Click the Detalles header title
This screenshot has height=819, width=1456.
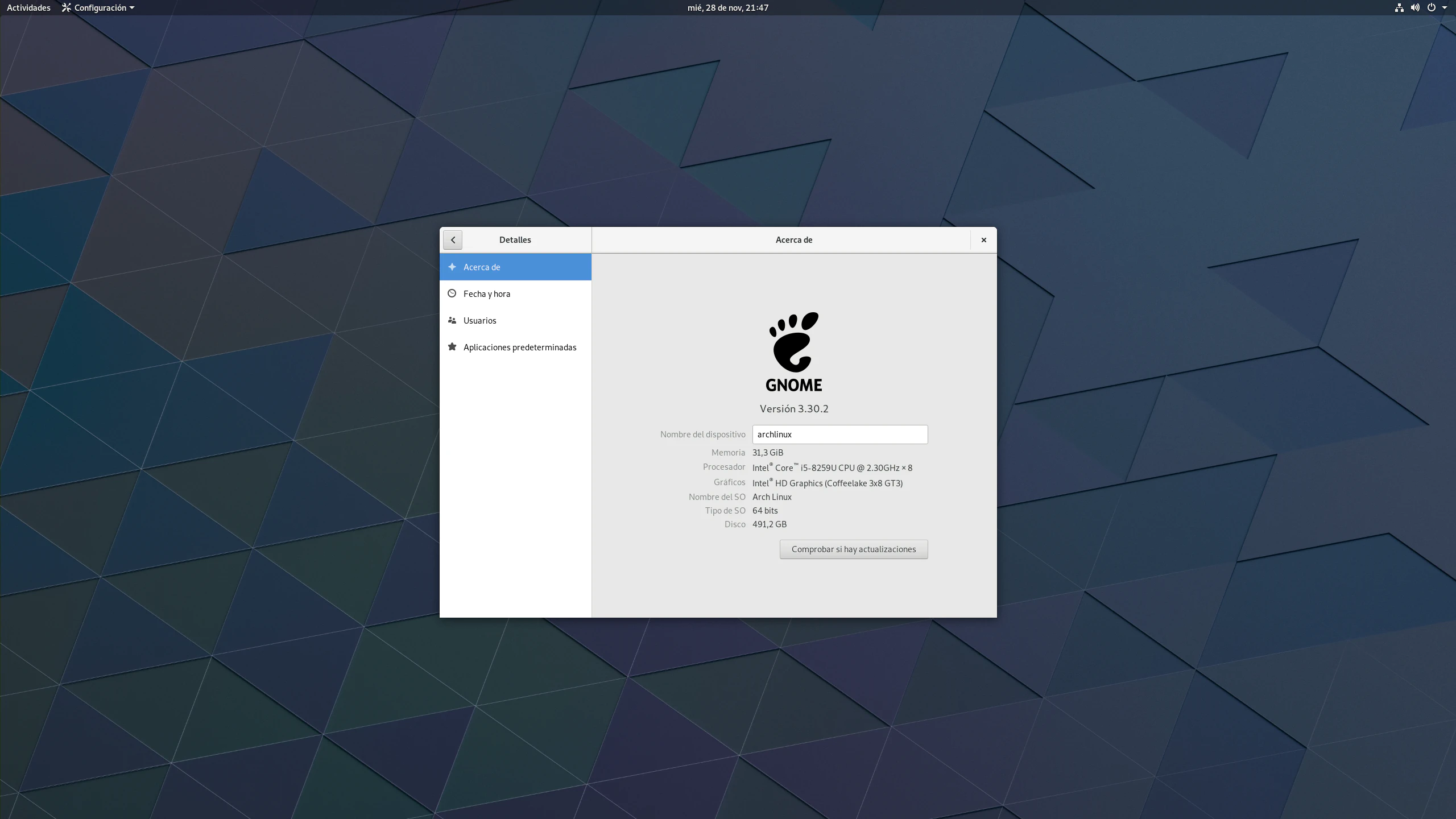pyautogui.click(x=515, y=240)
